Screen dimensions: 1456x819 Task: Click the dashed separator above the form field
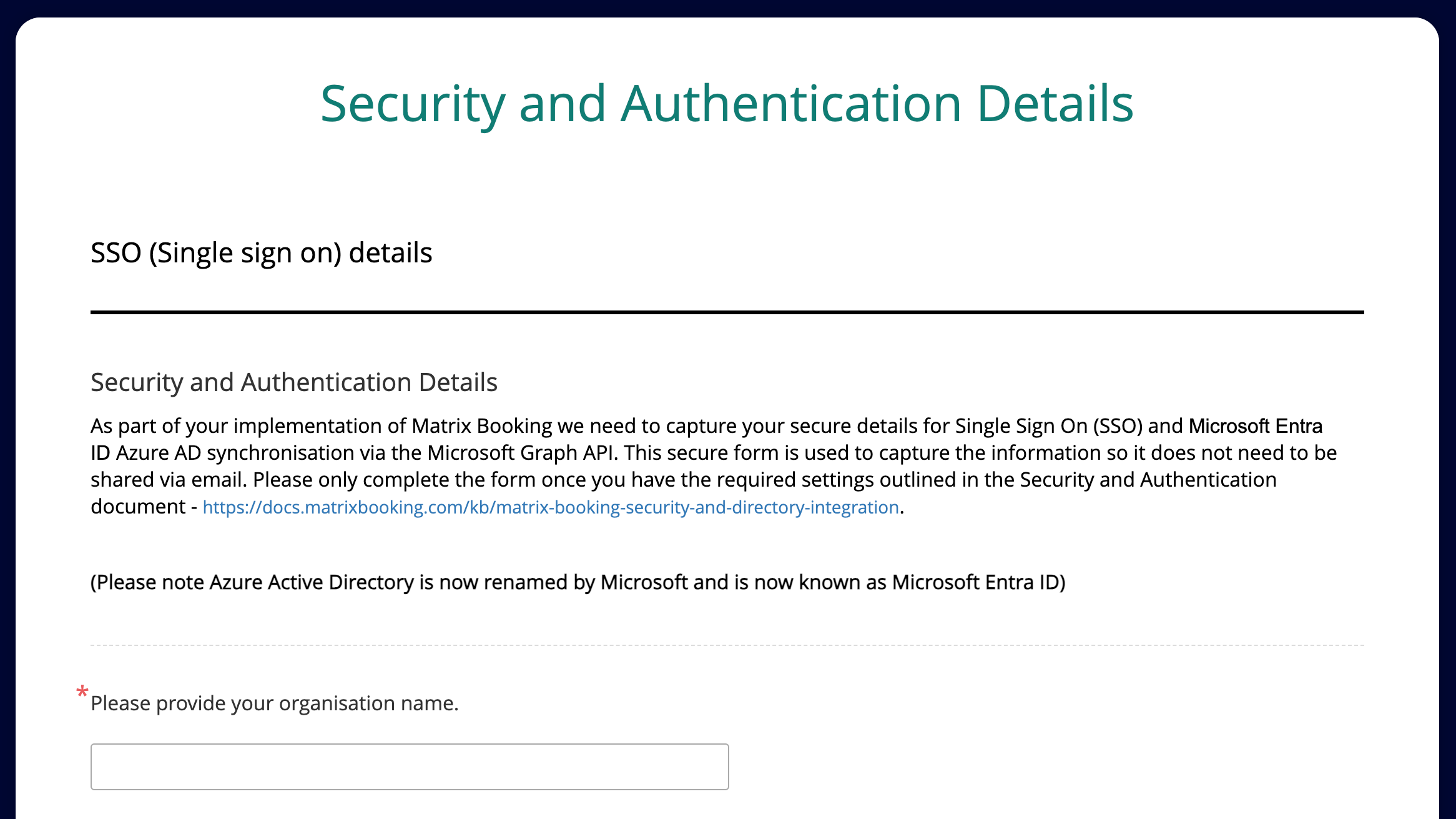click(727, 645)
